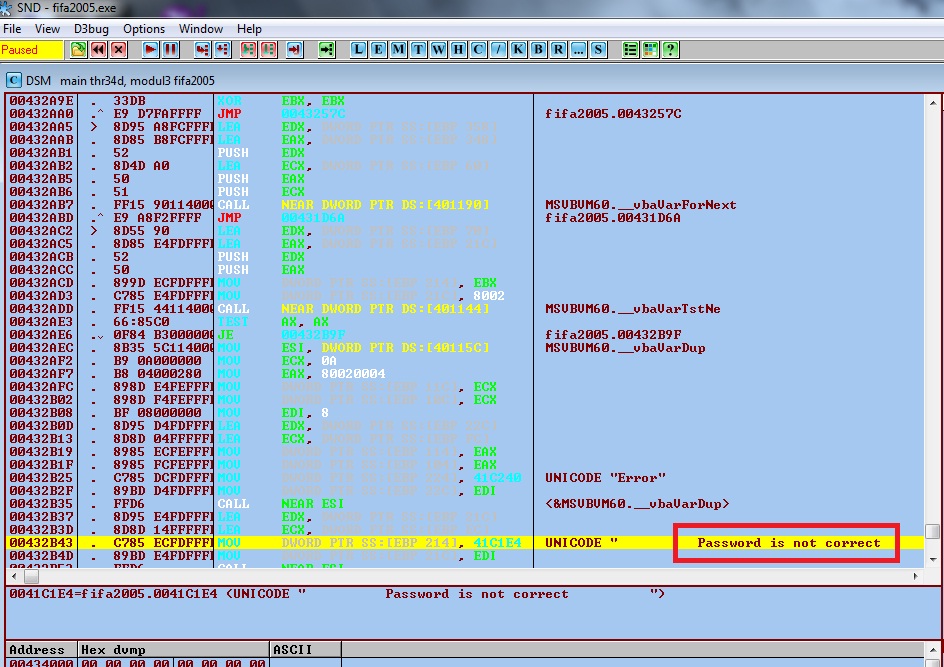Restart the debugged program with rewind icon
The width and height of the screenshot is (944, 667).
pyautogui.click(x=99, y=49)
